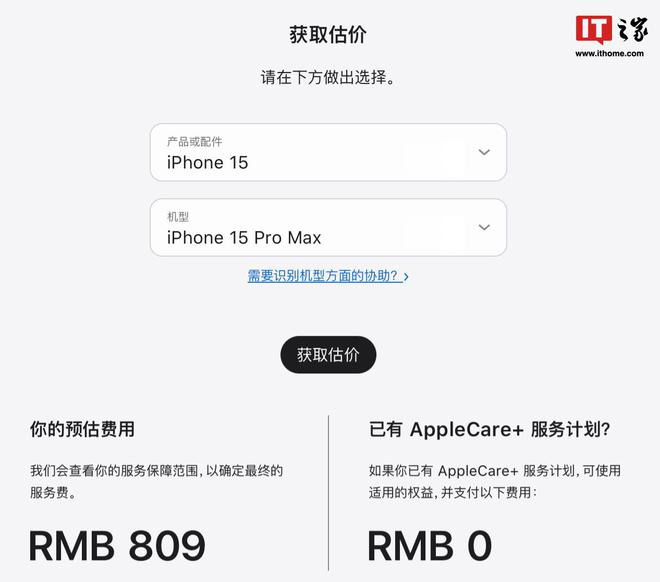This screenshot has height=582, width=660.
Task: Expand chevron on the 机型 field
Action: pyautogui.click(x=484, y=227)
